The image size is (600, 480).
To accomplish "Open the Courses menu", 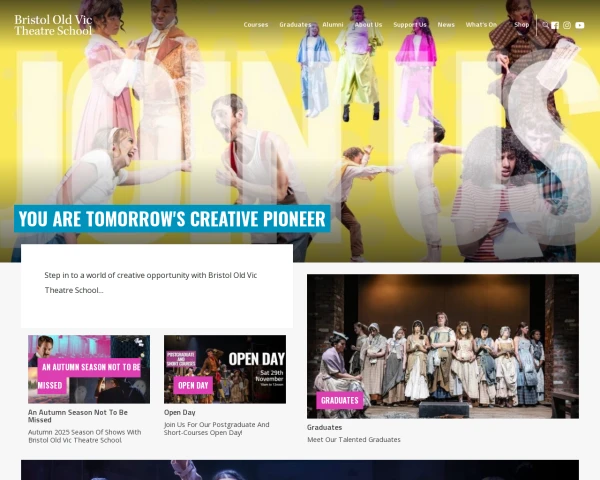I will [x=256, y=24].
